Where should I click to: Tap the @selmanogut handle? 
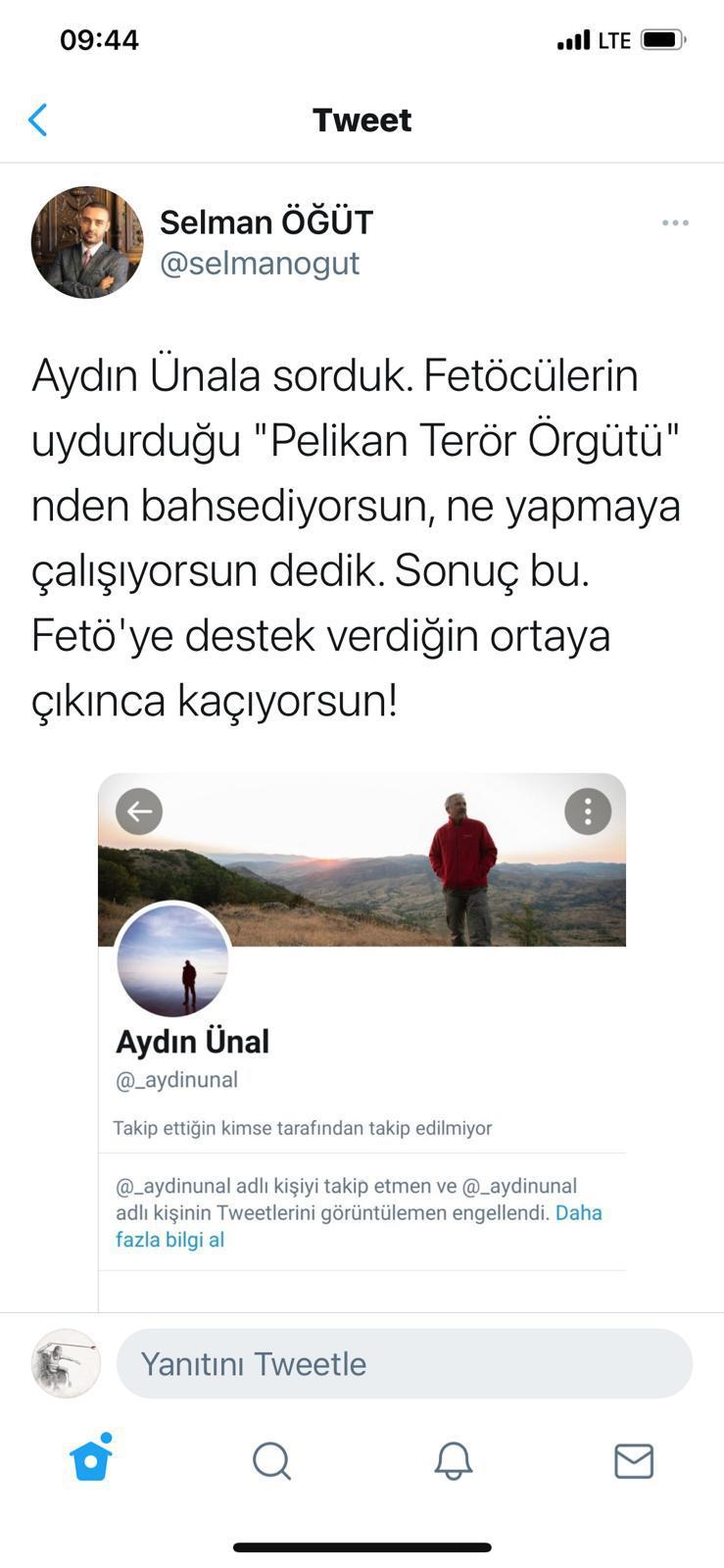(x=260, y=264)
